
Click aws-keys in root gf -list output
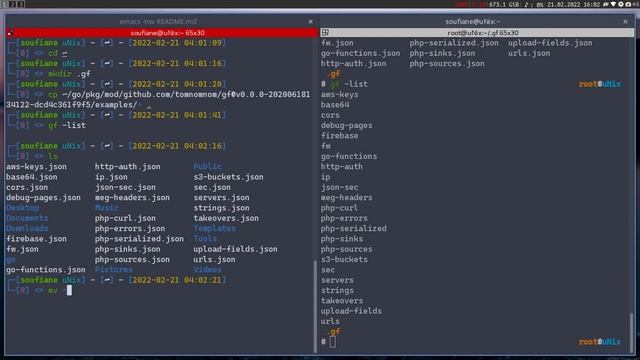[x=340, y=94]
